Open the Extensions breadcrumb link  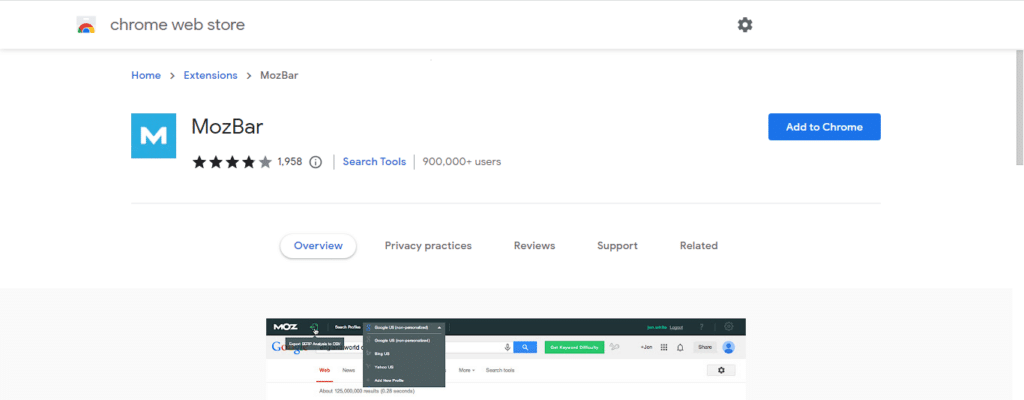click(210, 75)
